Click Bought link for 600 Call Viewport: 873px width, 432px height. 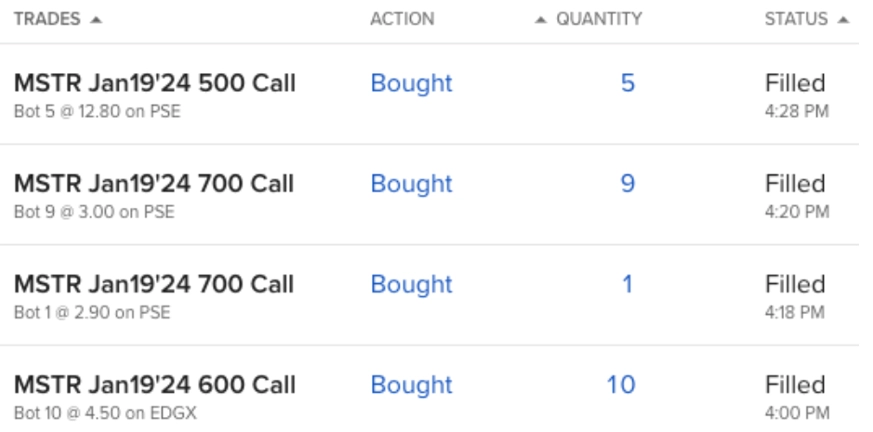411,385
